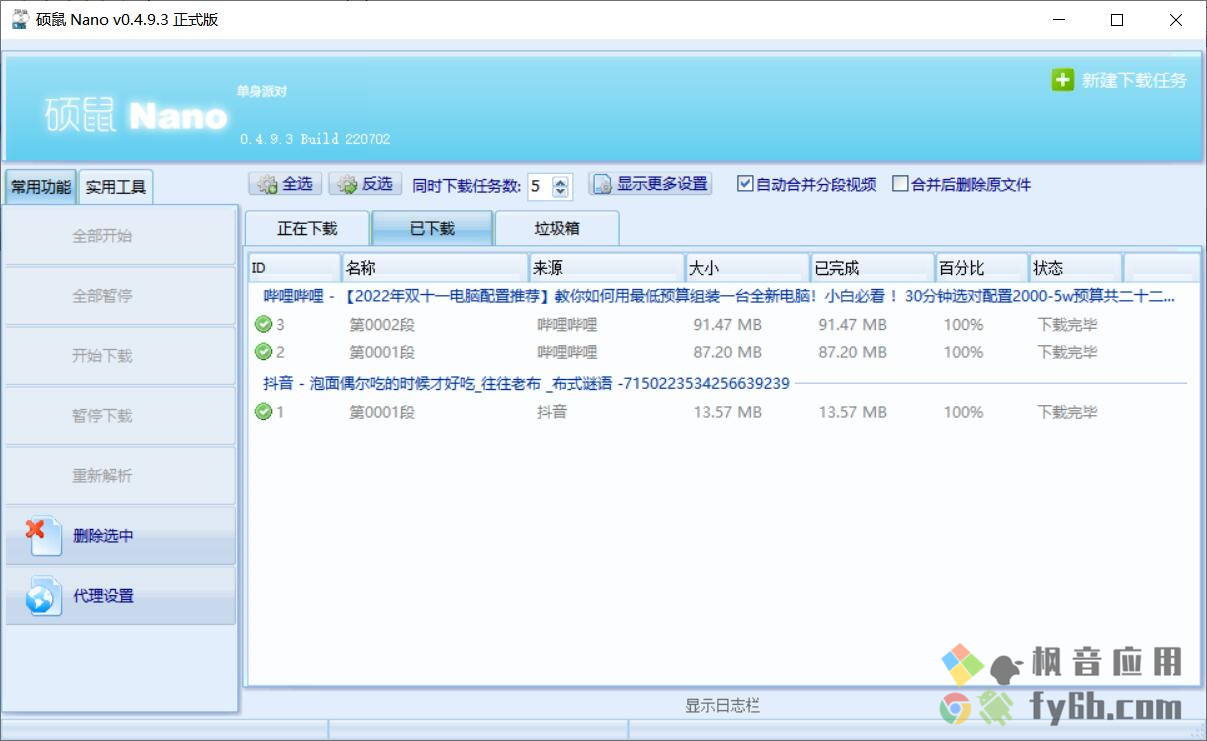
Task: Select the 抖音 泡面偶尔吃 group header
Action: click(526, 383)
